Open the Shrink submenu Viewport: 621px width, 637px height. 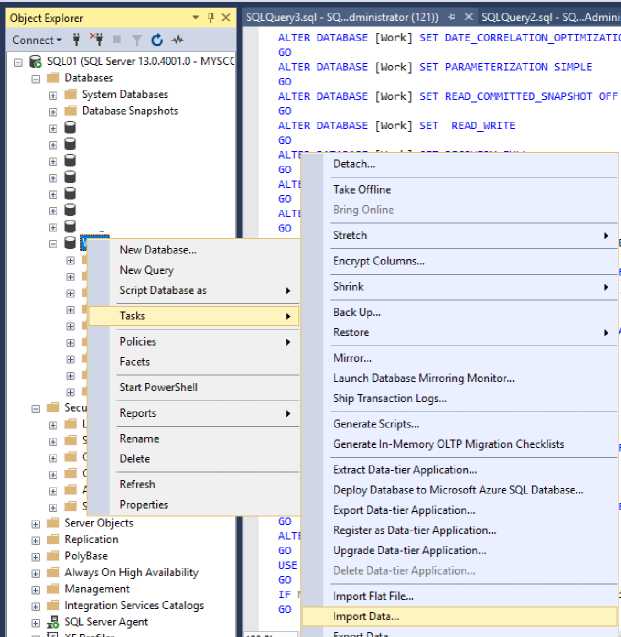coord(460,287)
